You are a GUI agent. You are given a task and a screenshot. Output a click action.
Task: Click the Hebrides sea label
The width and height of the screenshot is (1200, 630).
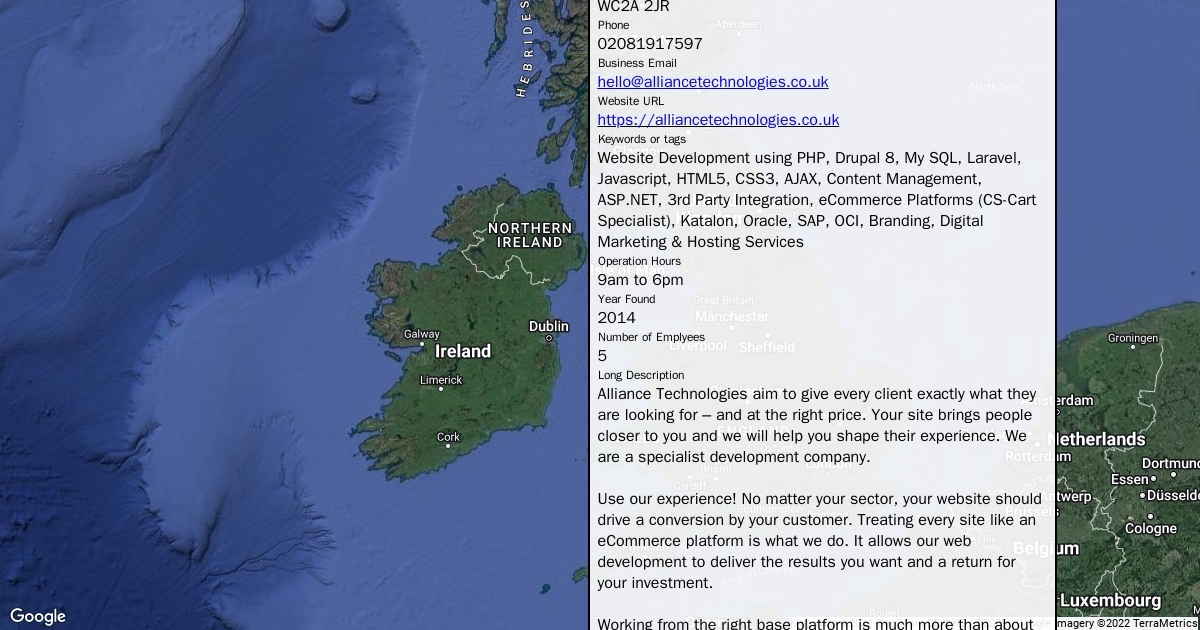[x=522, y=50]
